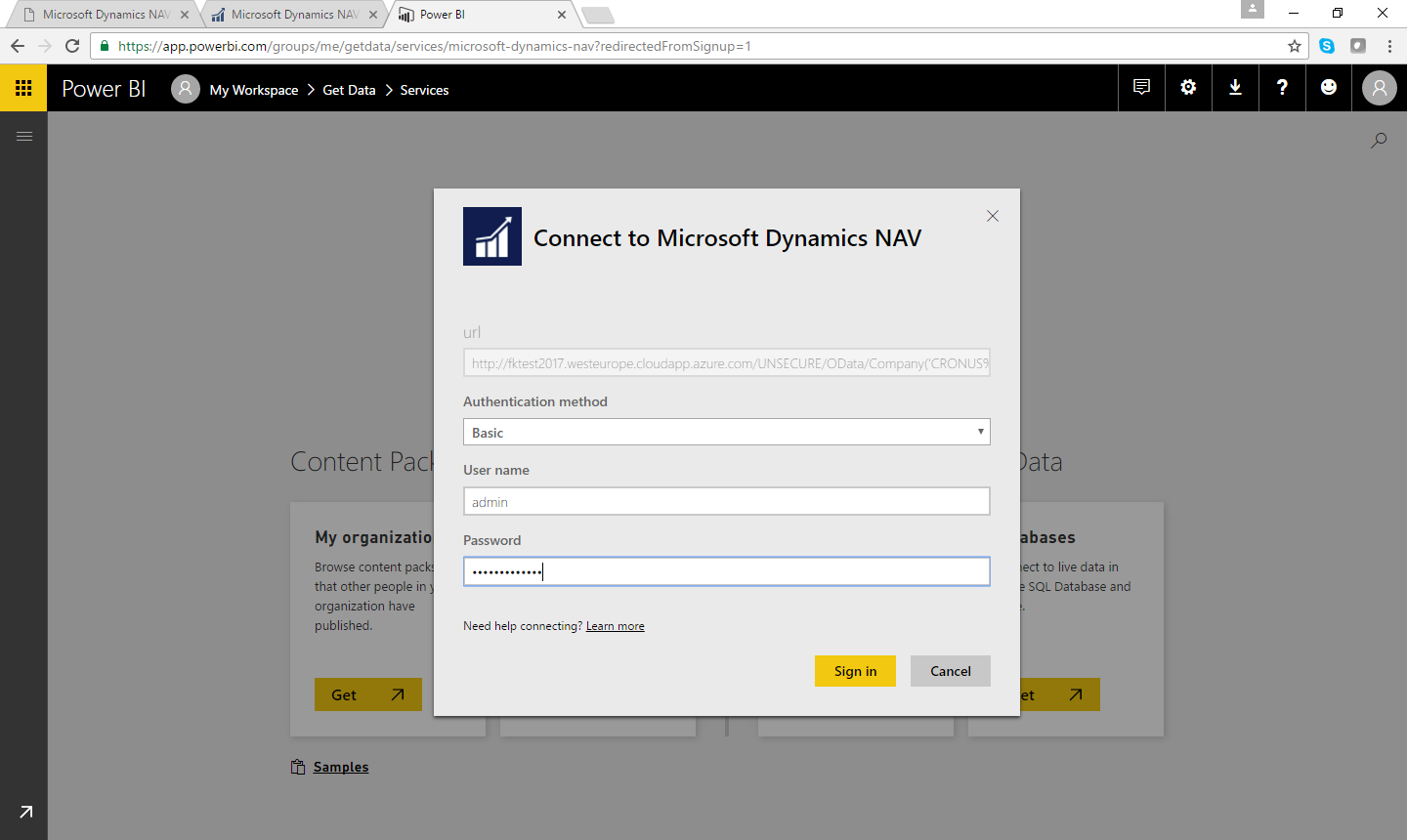This screenshot has height=840, width=1407.
Task: Open the user profile avatar at top right
Action: coord(1379,89)
